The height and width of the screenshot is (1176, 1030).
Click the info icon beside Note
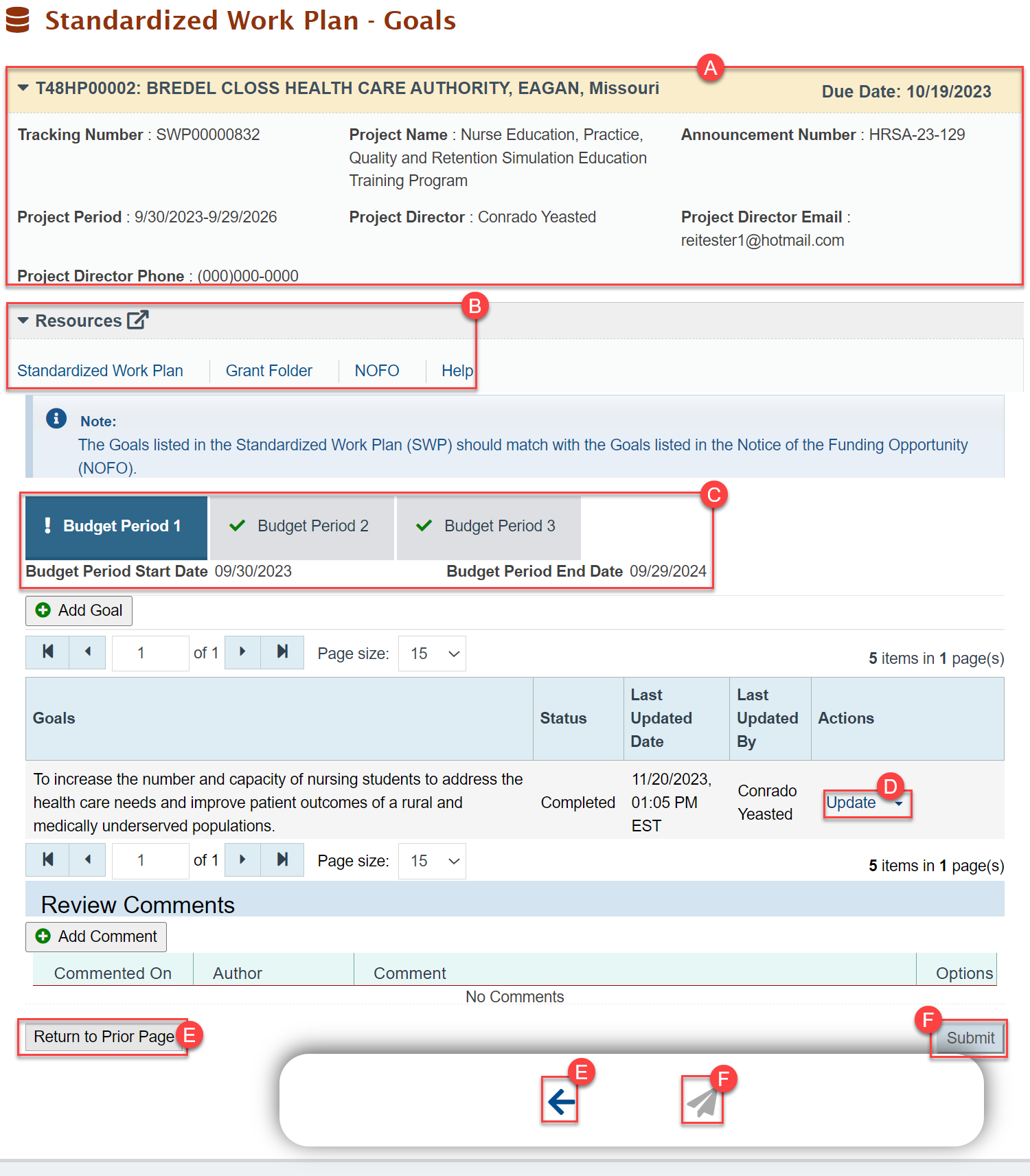(x=56, y=418)
